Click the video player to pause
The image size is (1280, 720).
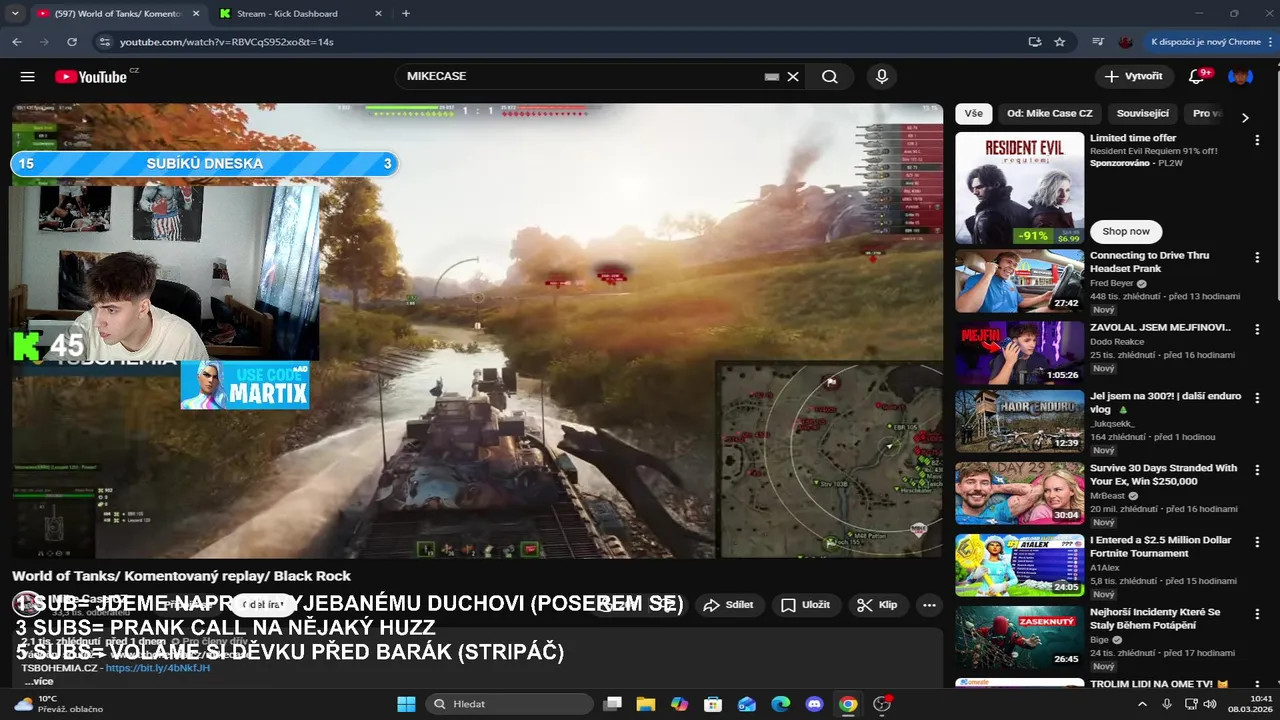click(477, 330)
